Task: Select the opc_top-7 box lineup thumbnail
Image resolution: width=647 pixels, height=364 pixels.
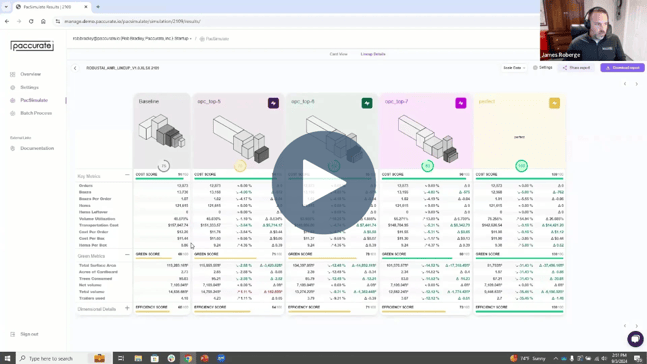Action: [428, 138]
